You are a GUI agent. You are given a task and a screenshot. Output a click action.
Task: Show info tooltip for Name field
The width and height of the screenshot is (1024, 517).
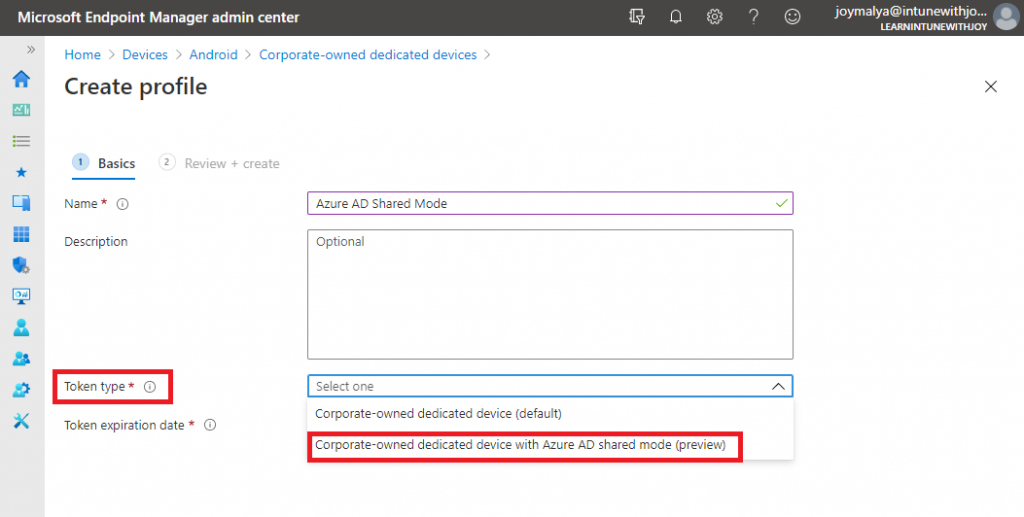coord(122,204)
